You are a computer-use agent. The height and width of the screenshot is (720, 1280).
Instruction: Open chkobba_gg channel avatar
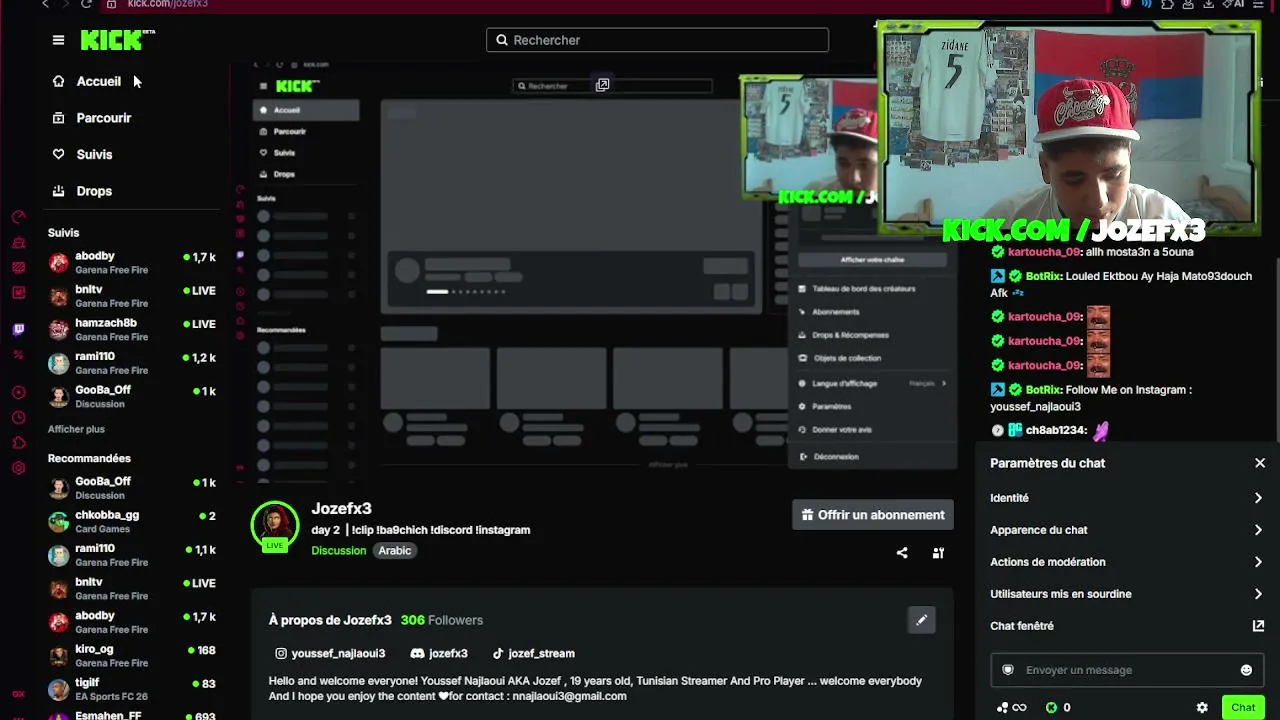click(59, 521)
